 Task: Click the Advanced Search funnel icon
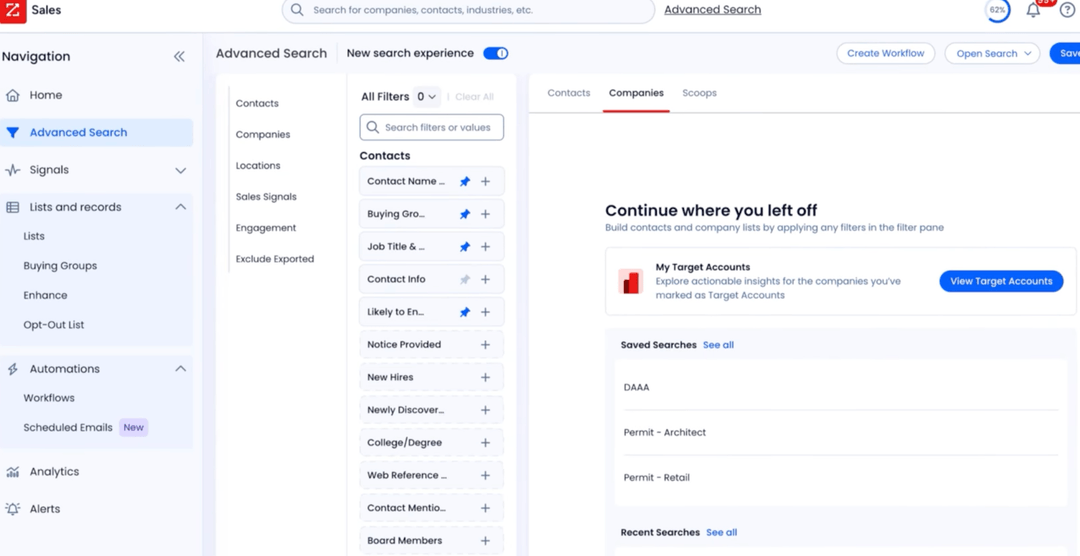12,132
